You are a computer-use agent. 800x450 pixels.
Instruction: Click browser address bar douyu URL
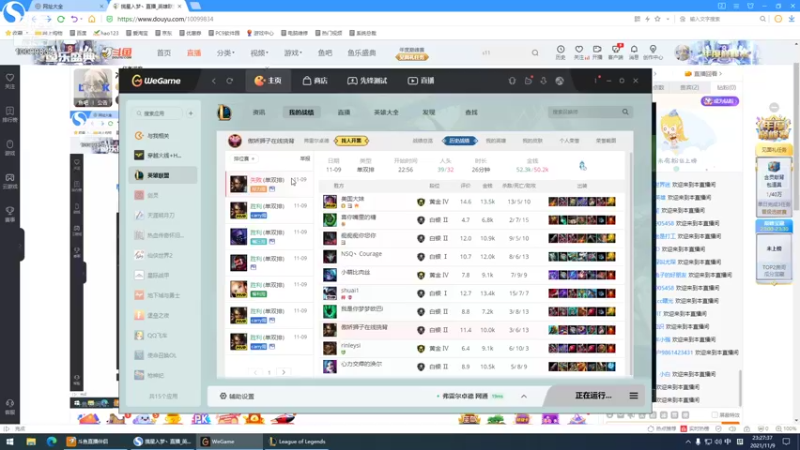(165, 19)
